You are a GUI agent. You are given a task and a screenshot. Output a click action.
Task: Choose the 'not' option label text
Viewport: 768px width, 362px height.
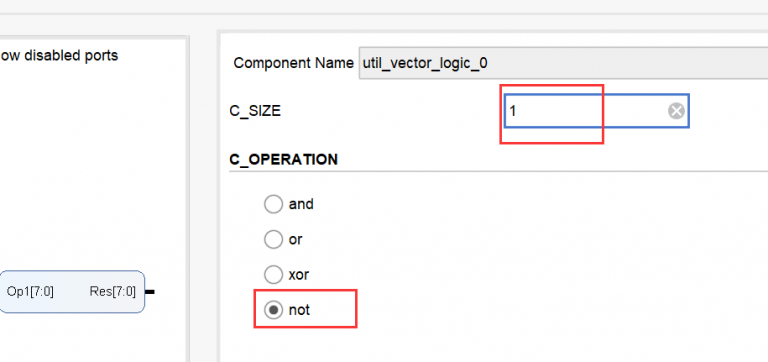point(299,311)
